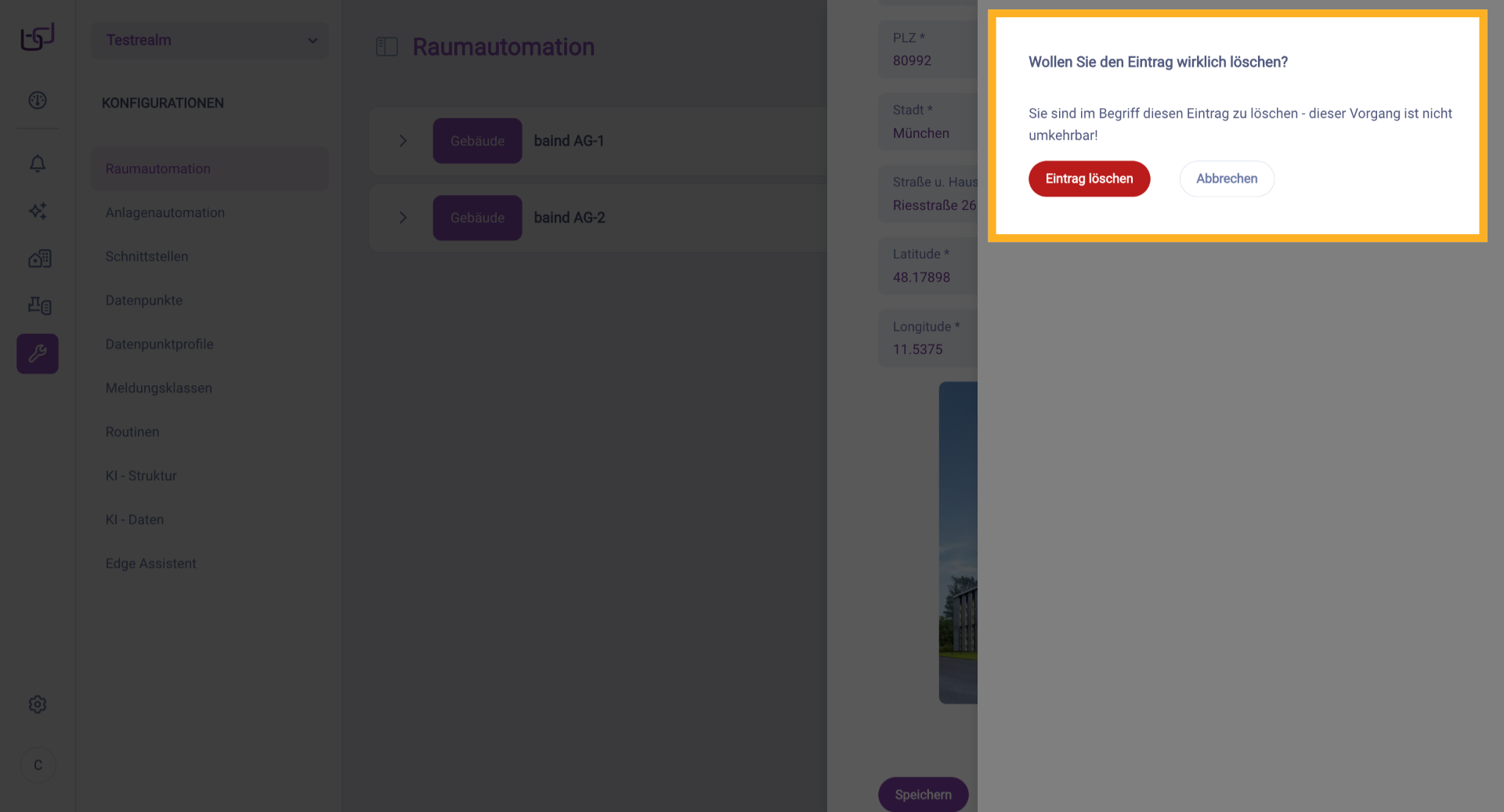Open settings gear icon
The image size is (1504, 812).
38,705
